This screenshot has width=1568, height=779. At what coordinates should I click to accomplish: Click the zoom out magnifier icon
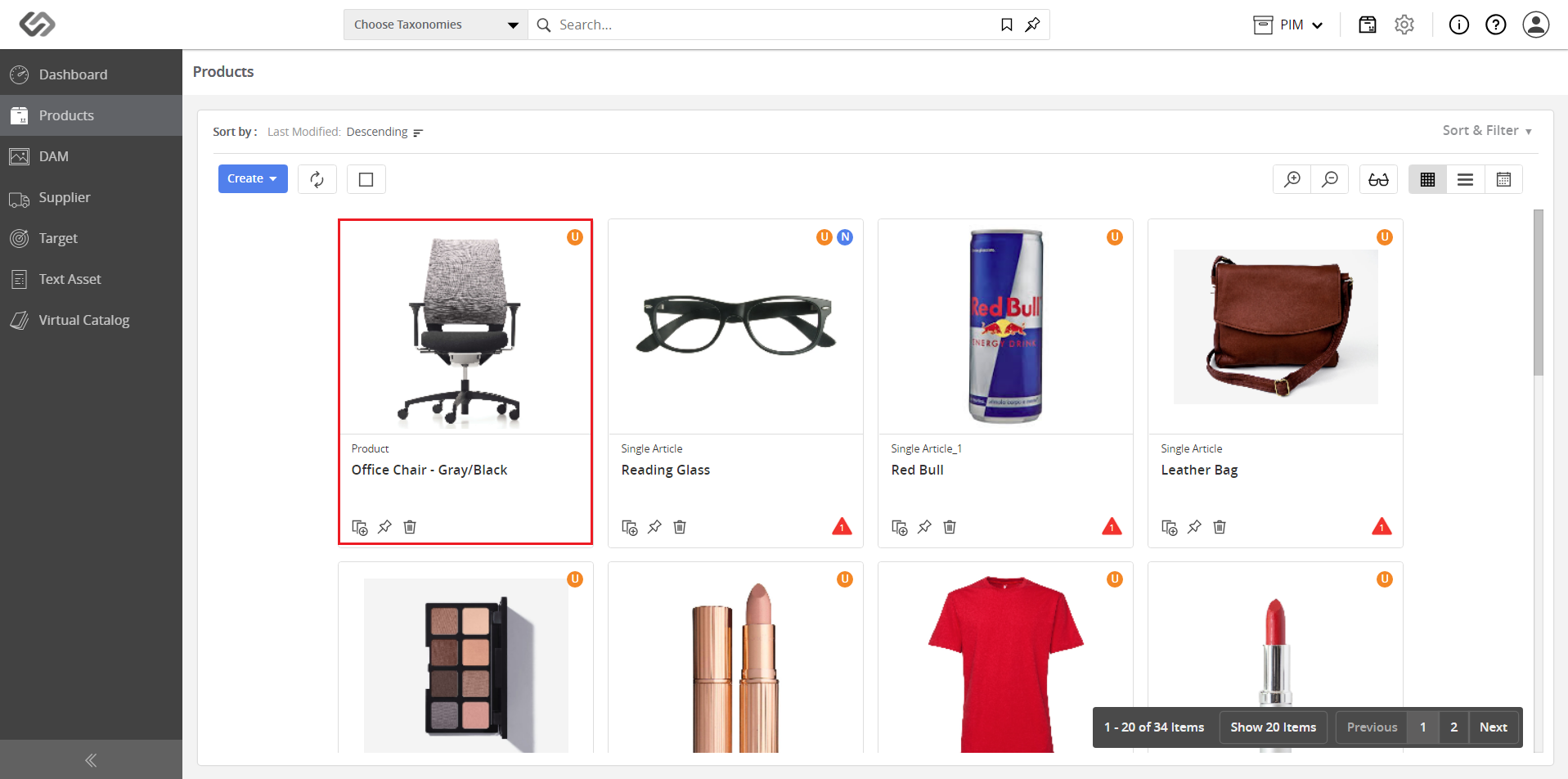coord(1330,179)
